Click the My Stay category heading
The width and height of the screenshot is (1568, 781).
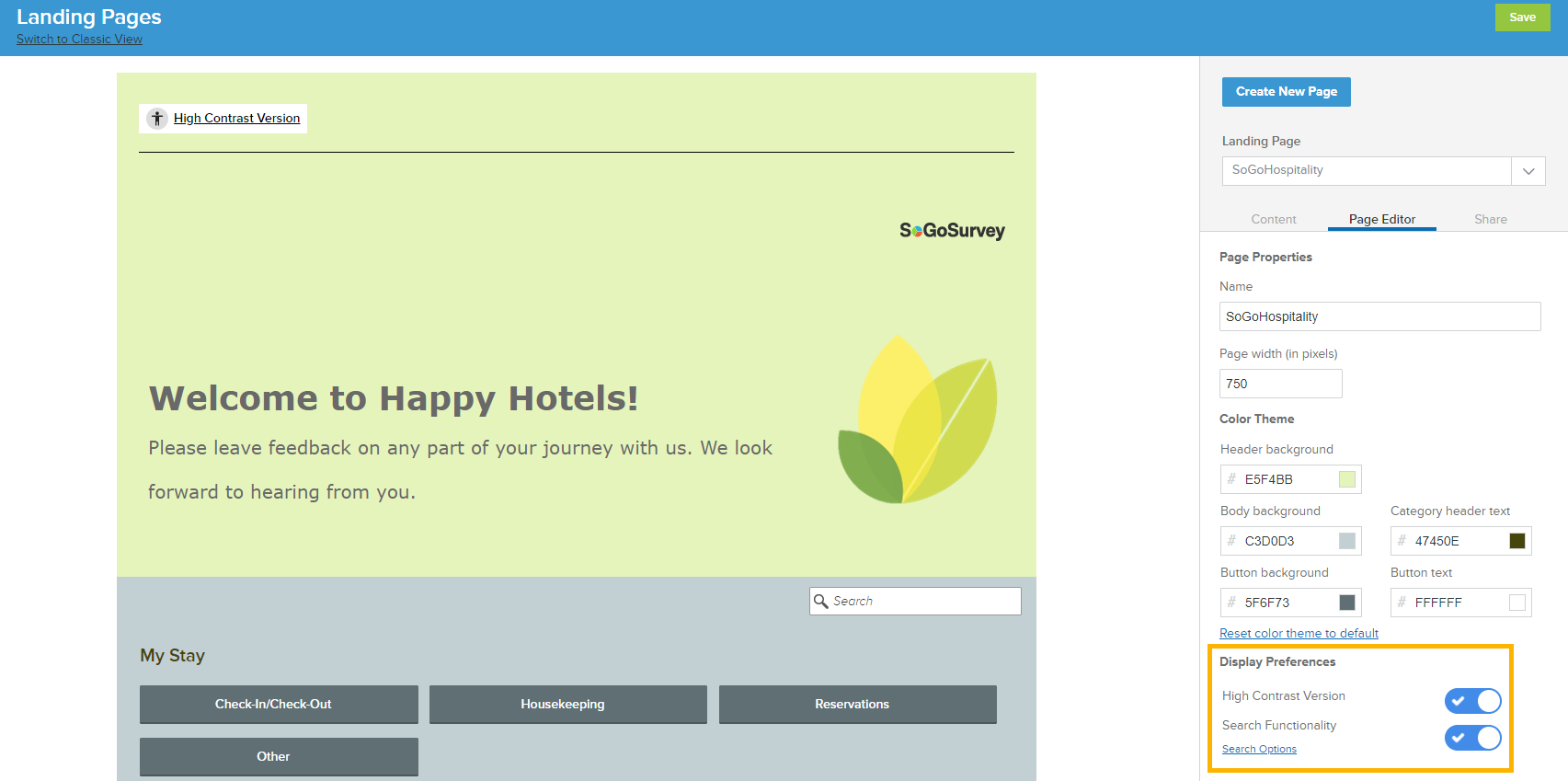click(172, 656)
